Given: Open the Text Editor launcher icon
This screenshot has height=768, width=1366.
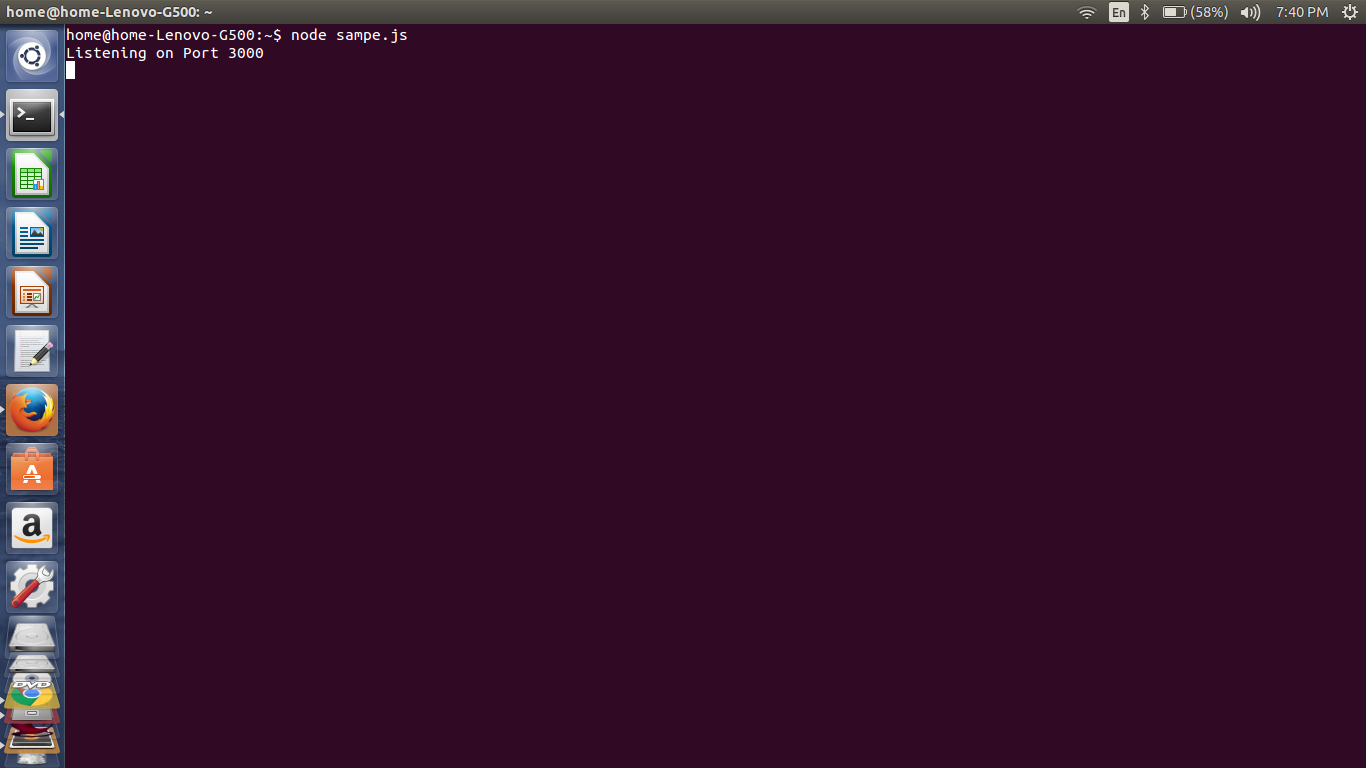Looking at the screenshot, I should 32,352.
